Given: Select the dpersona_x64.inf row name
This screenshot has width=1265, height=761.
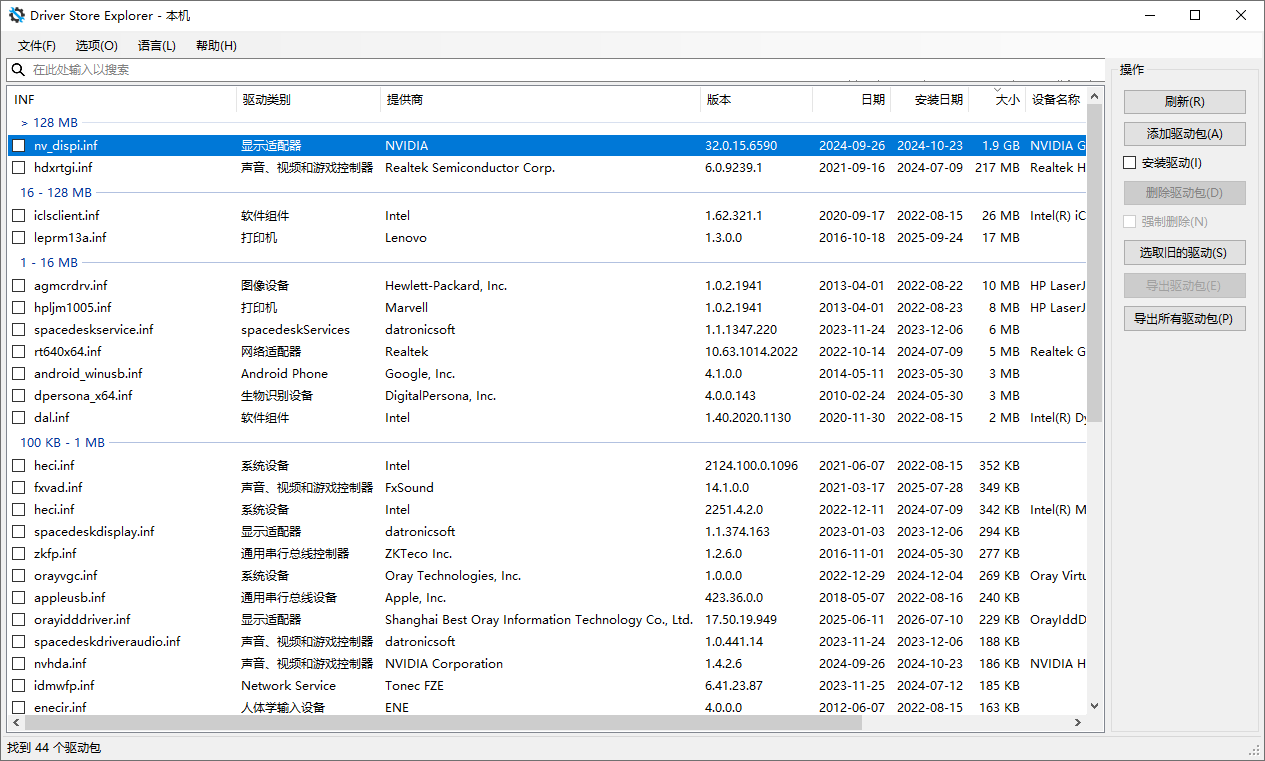Looking at the screenshot, I should pyautogui.click(x=83, y=396).
